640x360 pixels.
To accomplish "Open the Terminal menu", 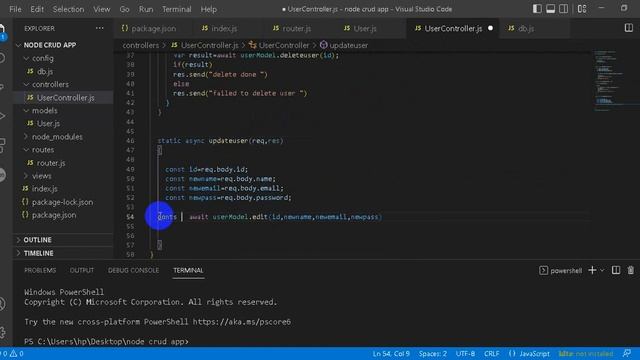I will pyautogui.click(x=177, y=9).
